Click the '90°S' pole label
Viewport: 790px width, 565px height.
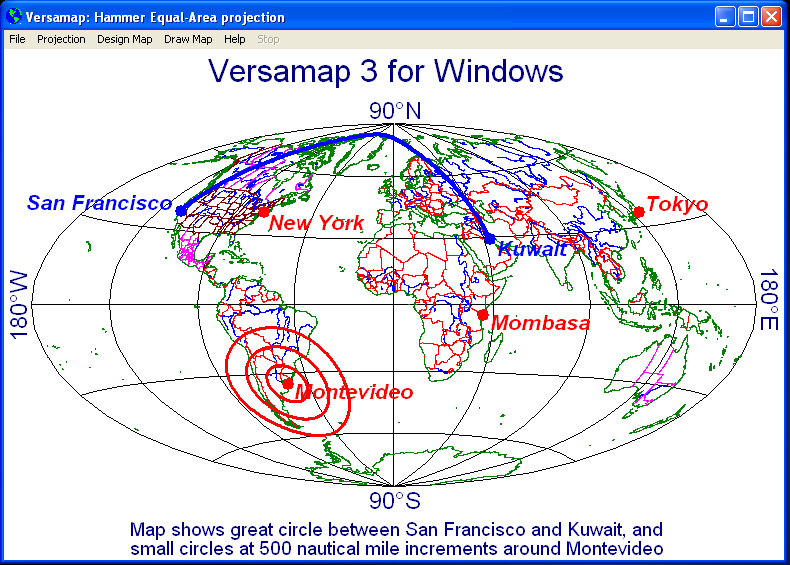point(395,501)
